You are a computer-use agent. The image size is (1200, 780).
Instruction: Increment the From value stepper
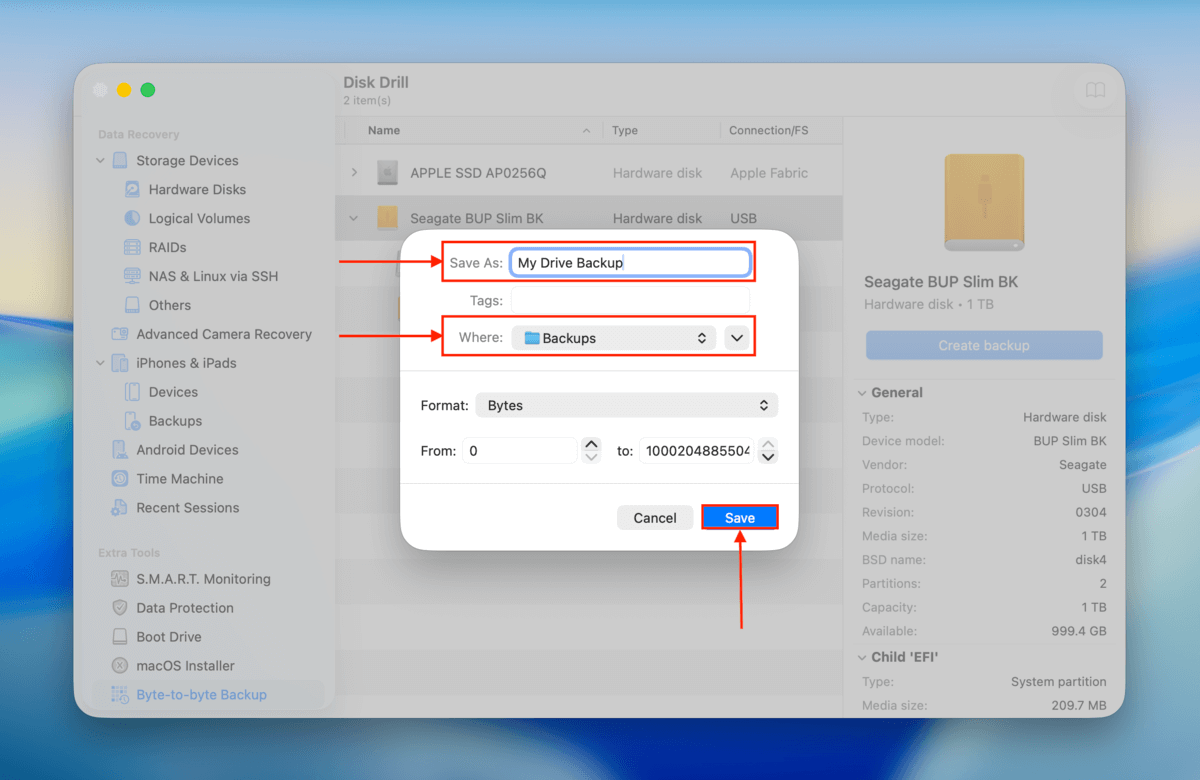pyautogui.click(x=591, y=444)
